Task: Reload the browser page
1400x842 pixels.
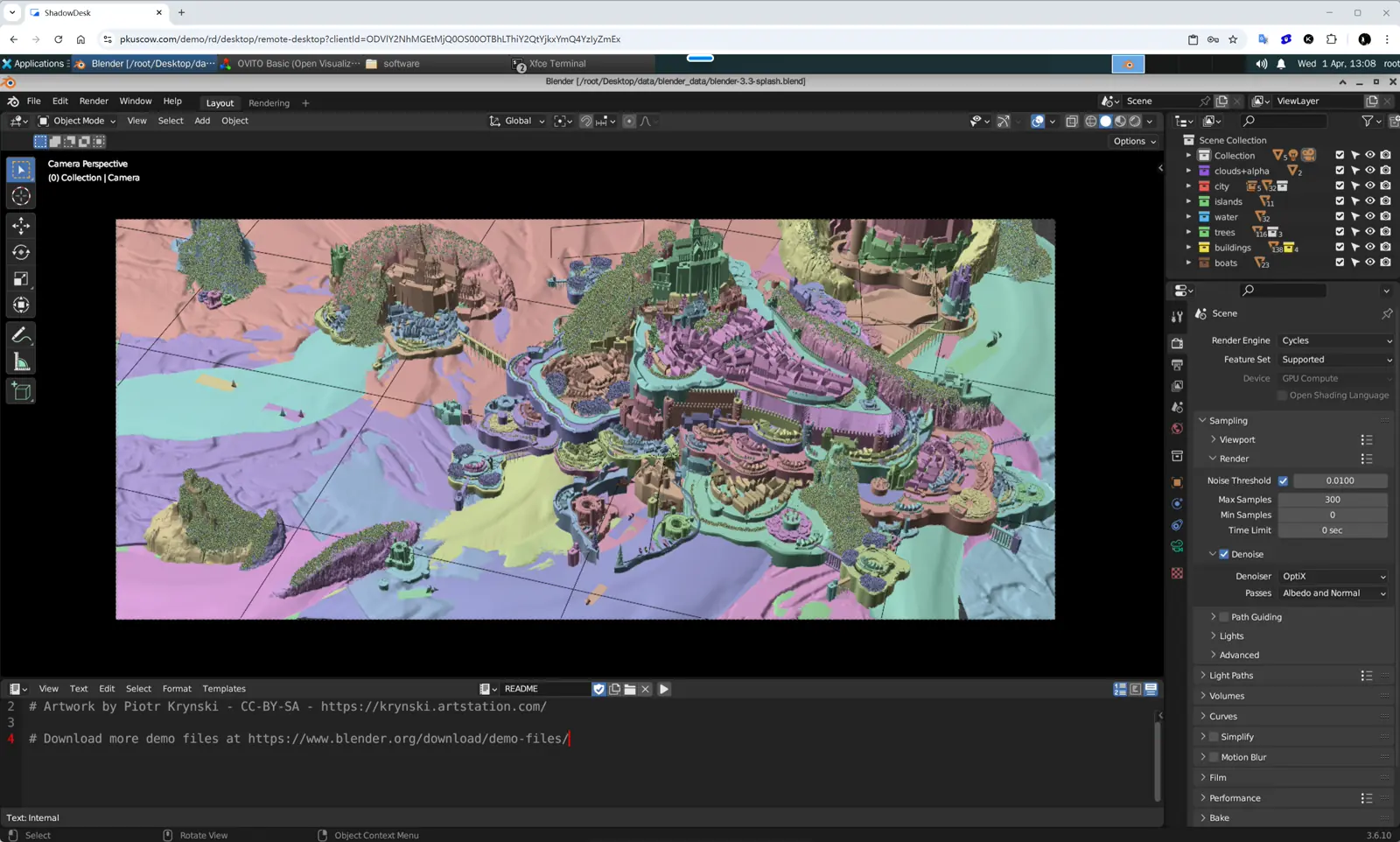Action: click(58, 39)
